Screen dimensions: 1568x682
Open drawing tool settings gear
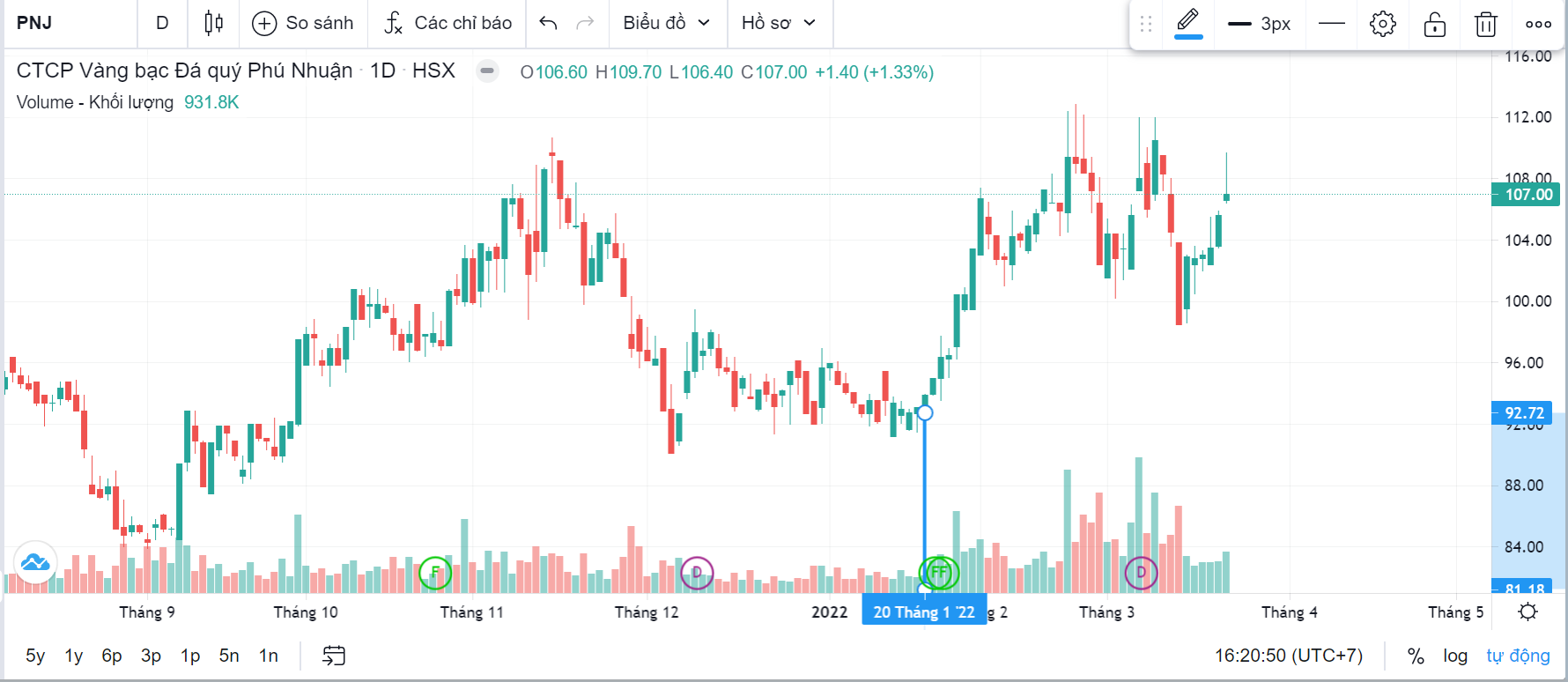tap(1382, 24)
